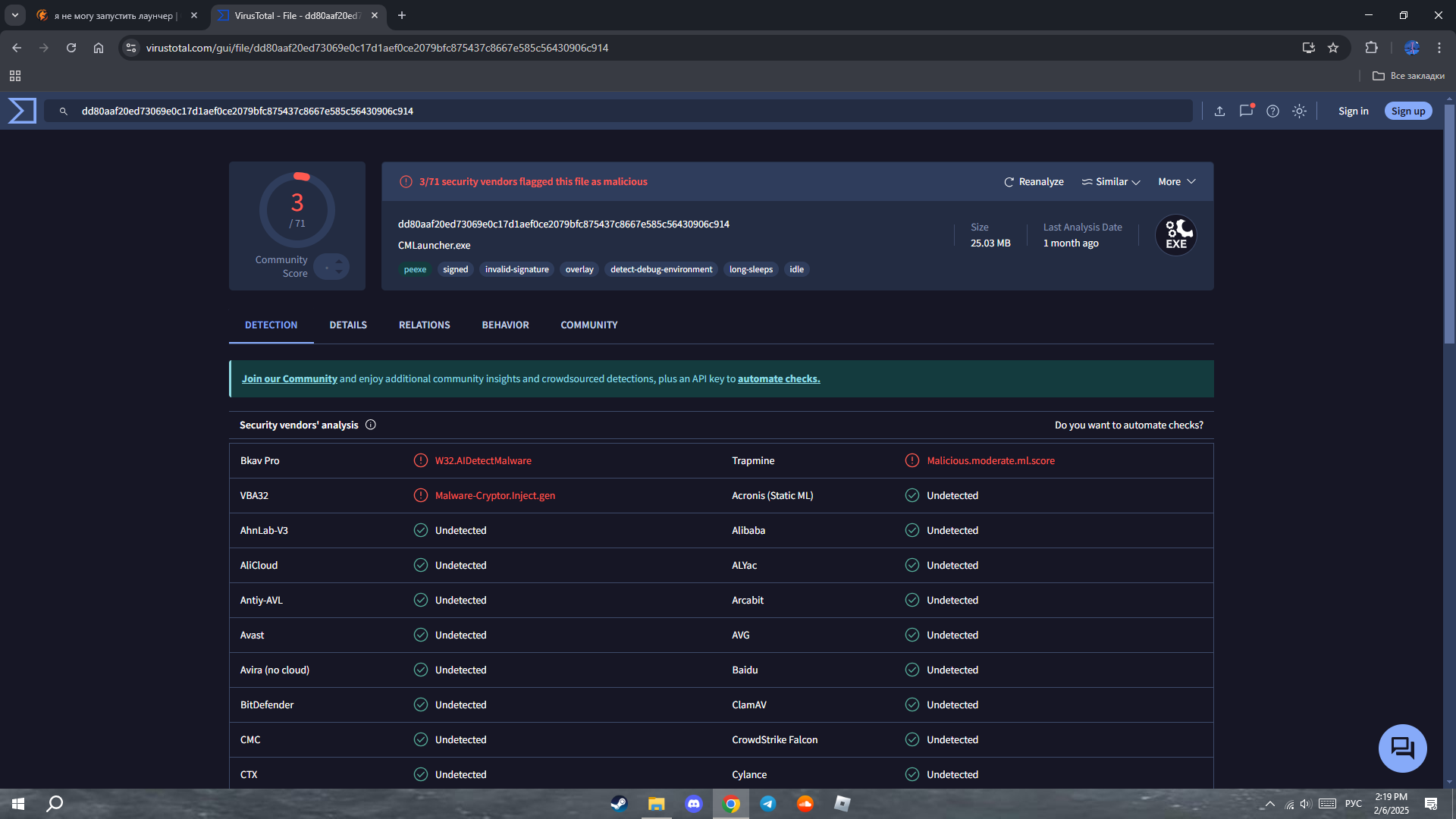This screenshot has height=819, width=1456.
Task: Click the info icon beside Security vendors' analysis
Action: [371, 425]
